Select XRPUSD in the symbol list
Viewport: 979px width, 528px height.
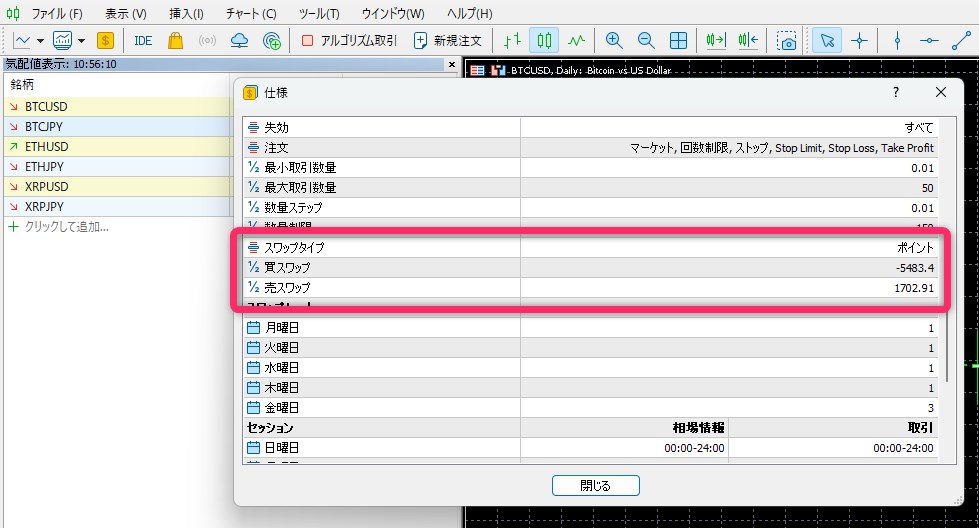pyautogui.click(x=117, y=187)
